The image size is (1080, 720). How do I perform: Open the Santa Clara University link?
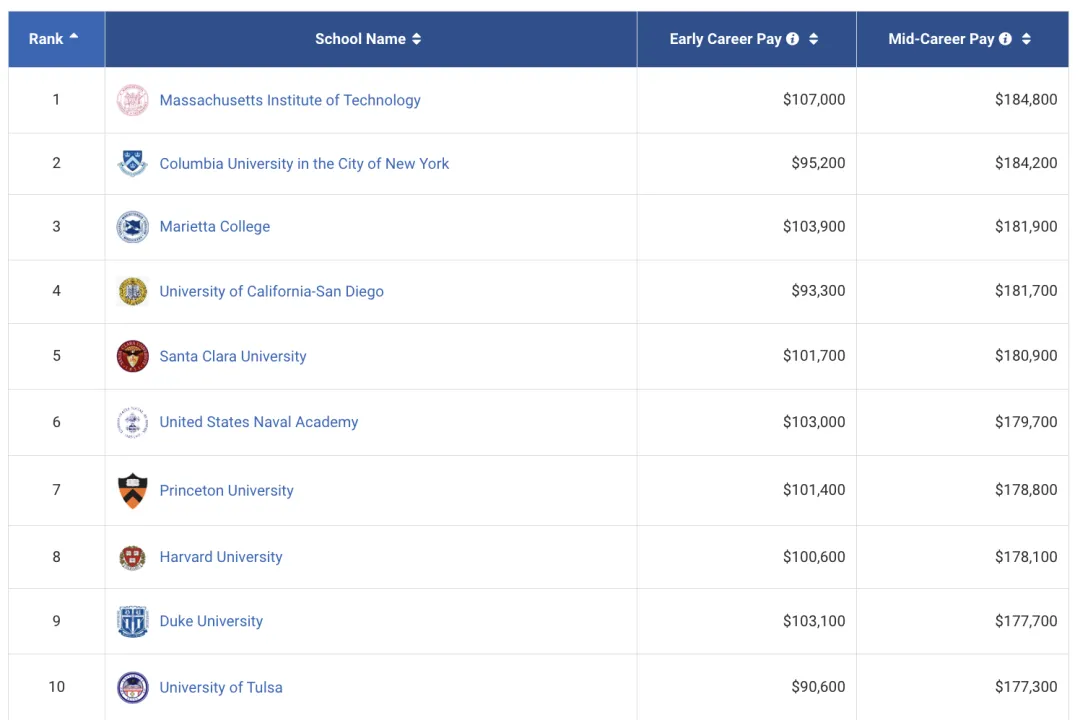(233, 356)
